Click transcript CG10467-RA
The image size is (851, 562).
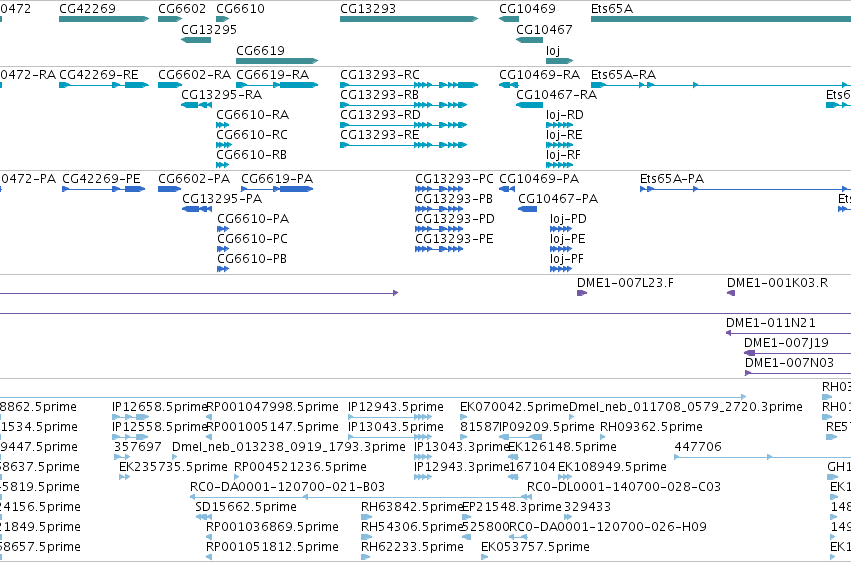pyautogui.click(x=529, y=105)
